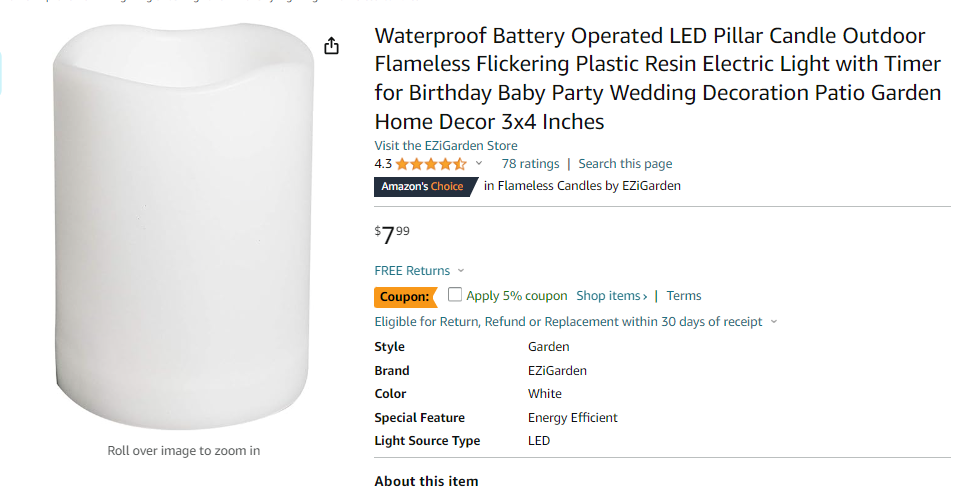Click the 4.3 rating number
Image resolution: width=972 pixels, height=493 pixels.
click(383, 164)
